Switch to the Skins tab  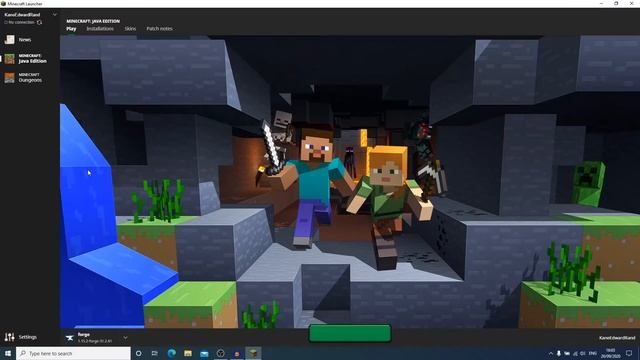pos(130,29)
